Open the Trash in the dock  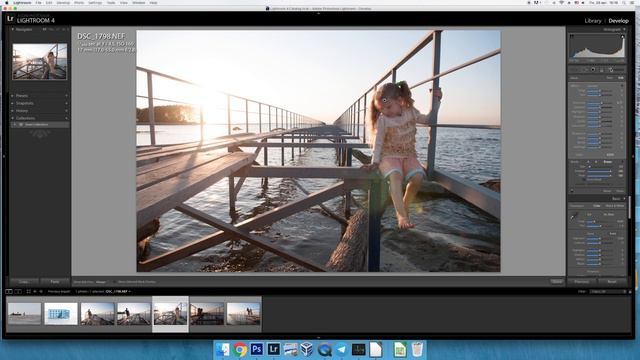[417, 350]
